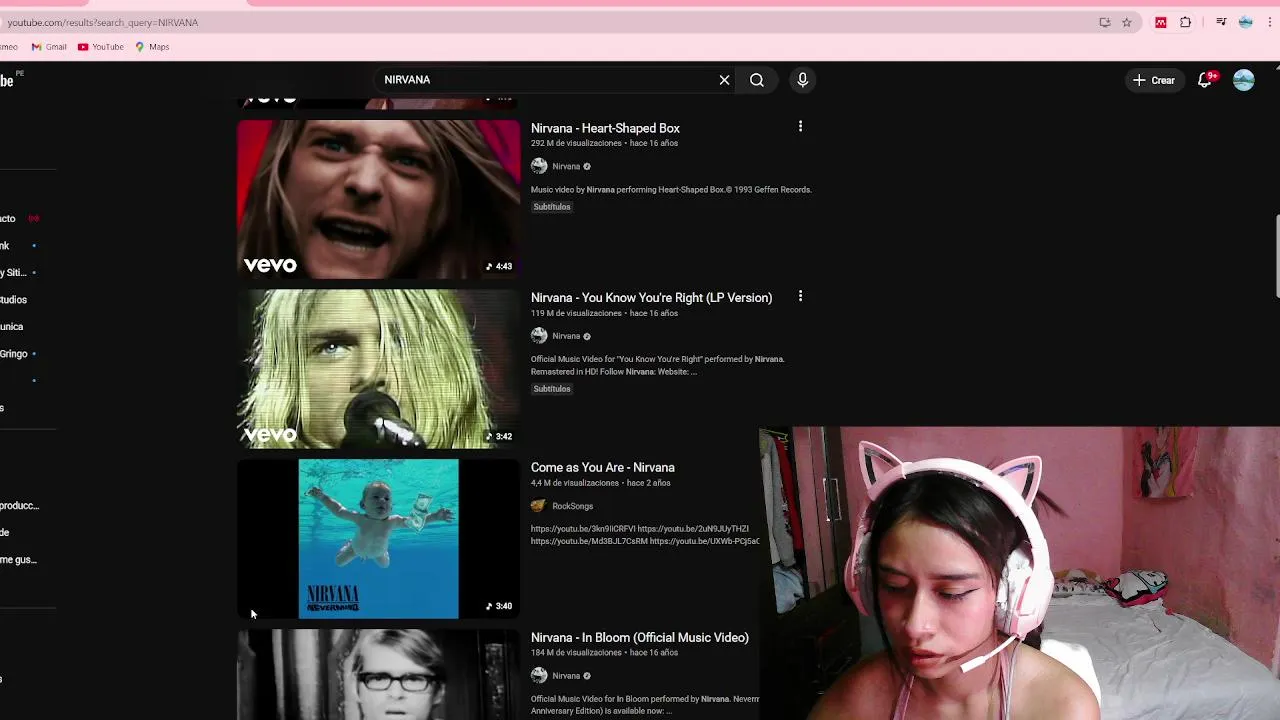Play You Know You're Right thumbnail
Image resolution: width=1280 pixels, height=720 pixels.
[x=378, y=369]
